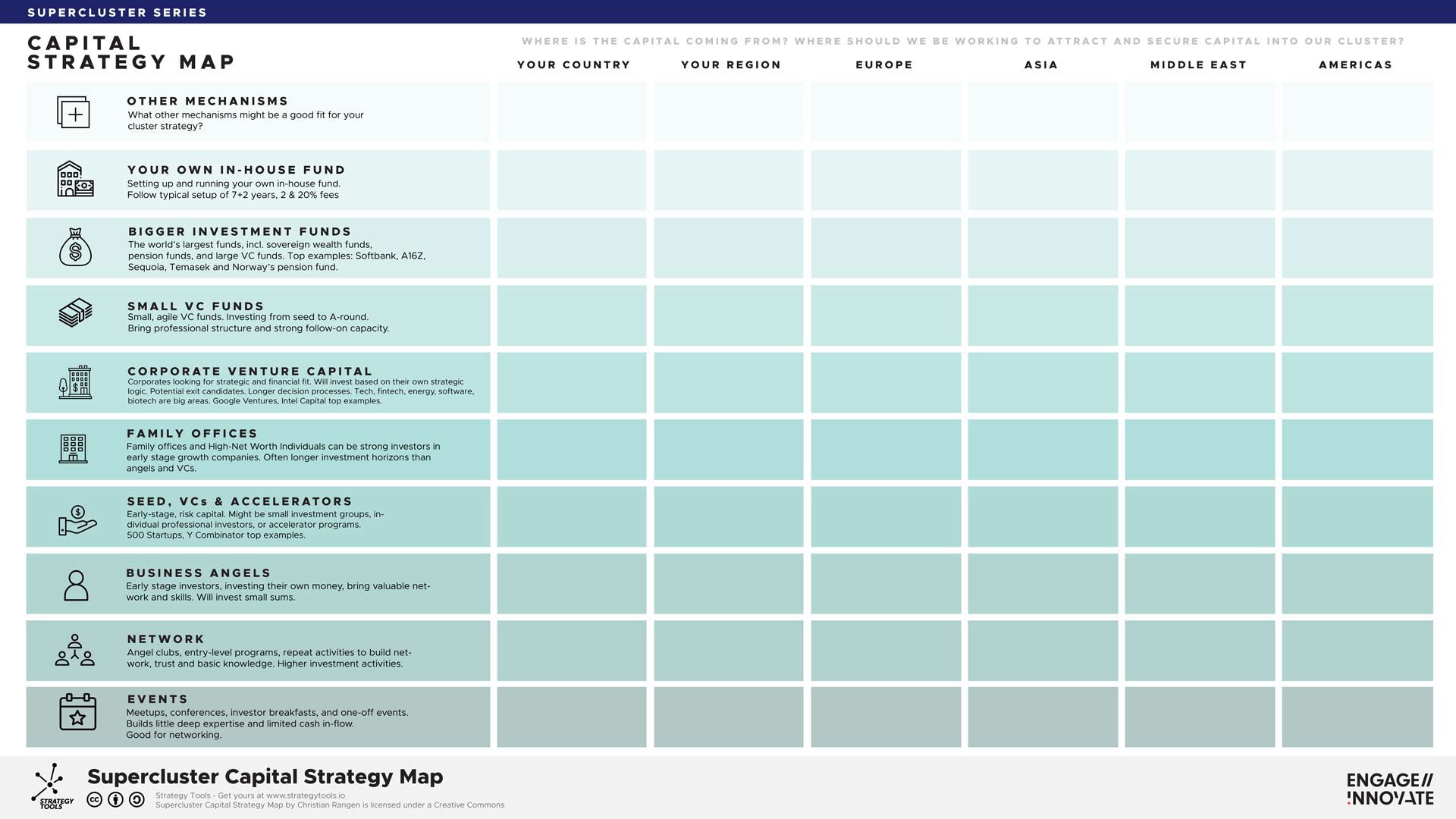The height and width of the screenshot is (819, 1456).
Task: Click the Business Angels person icon
Action: [x=76, y=585]
